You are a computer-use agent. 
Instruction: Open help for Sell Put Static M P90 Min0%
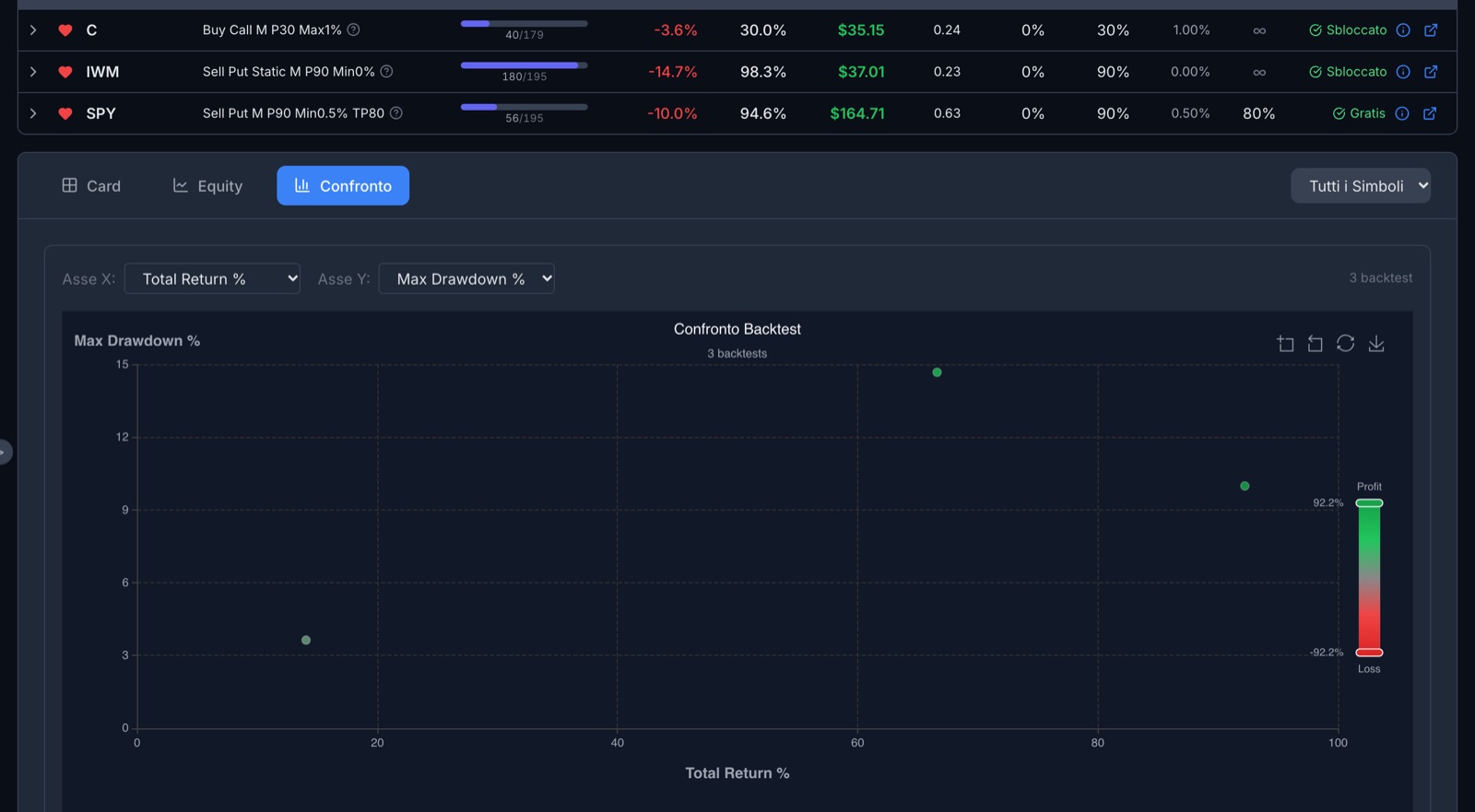(387, 71)
